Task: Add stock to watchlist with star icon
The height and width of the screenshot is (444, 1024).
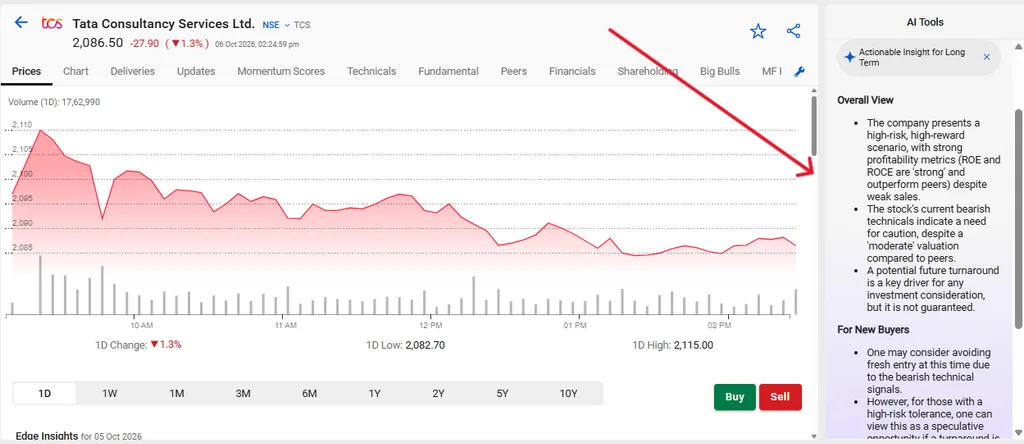Action: [758, 31]
